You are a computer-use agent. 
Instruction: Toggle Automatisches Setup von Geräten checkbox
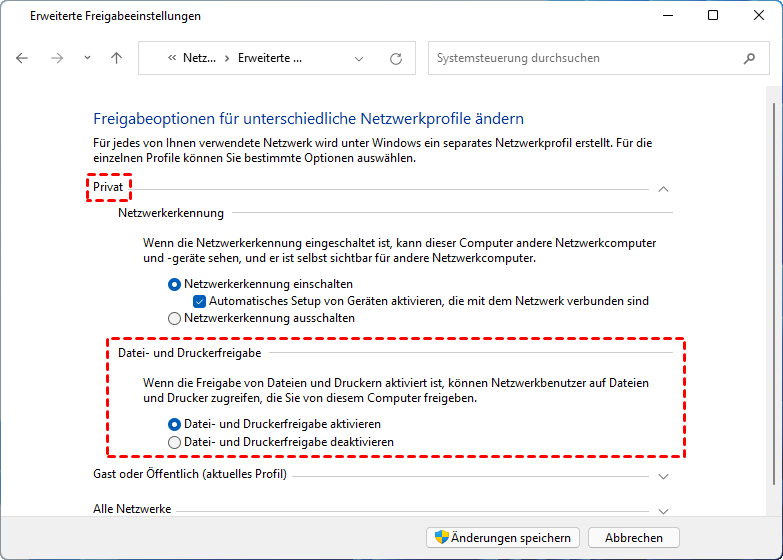[x=200, y=301]
